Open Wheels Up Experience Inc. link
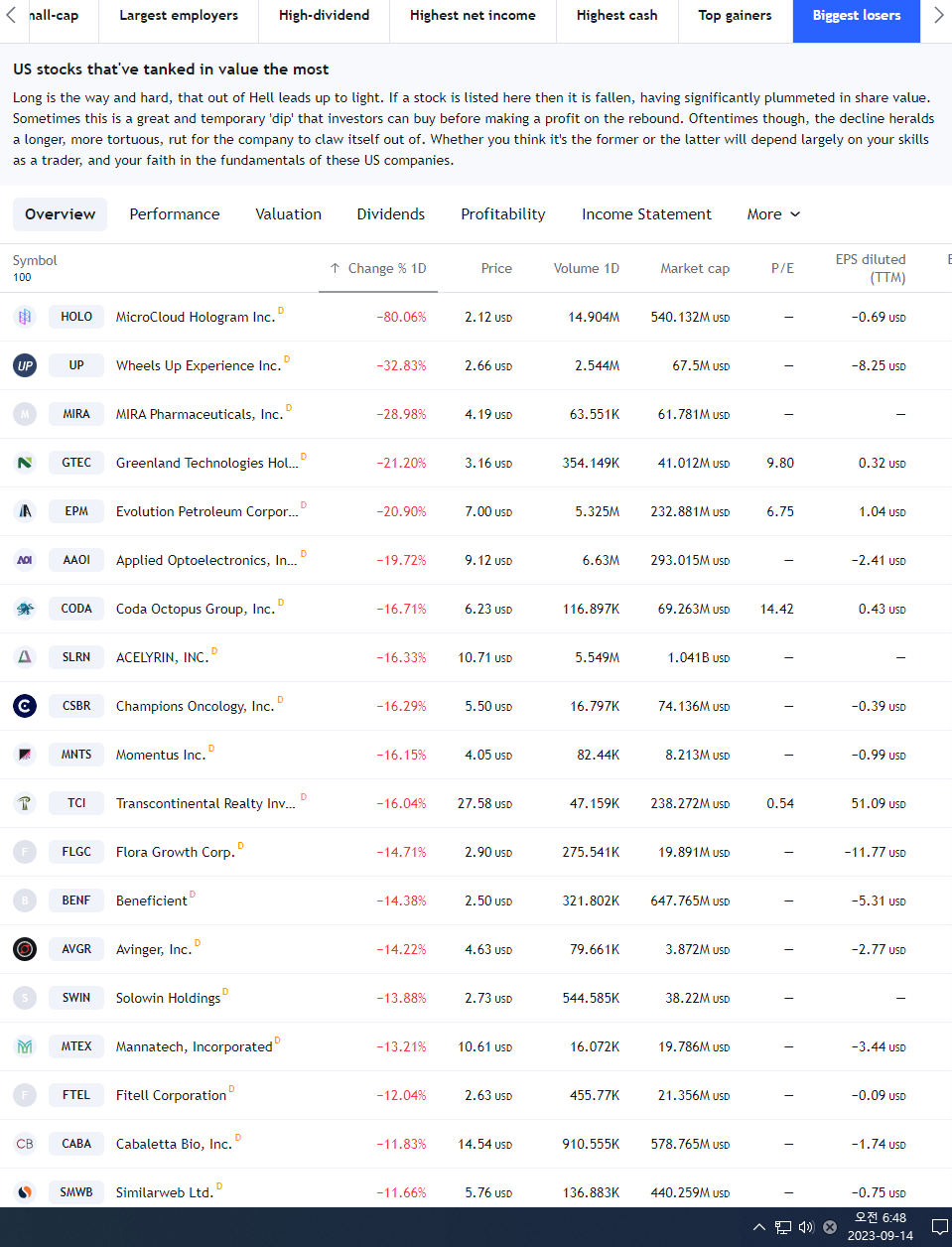 tap(199, 365)
